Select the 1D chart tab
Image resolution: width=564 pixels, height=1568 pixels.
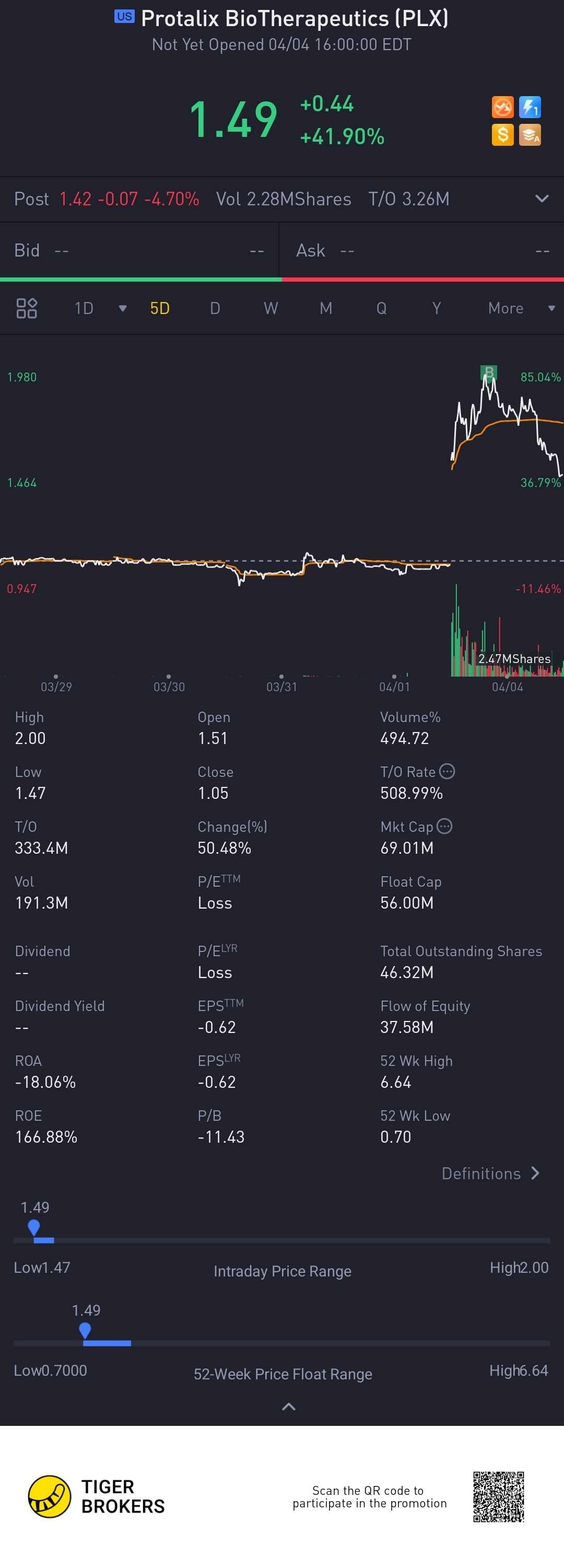pyautogui.click(x=84, y=308)
